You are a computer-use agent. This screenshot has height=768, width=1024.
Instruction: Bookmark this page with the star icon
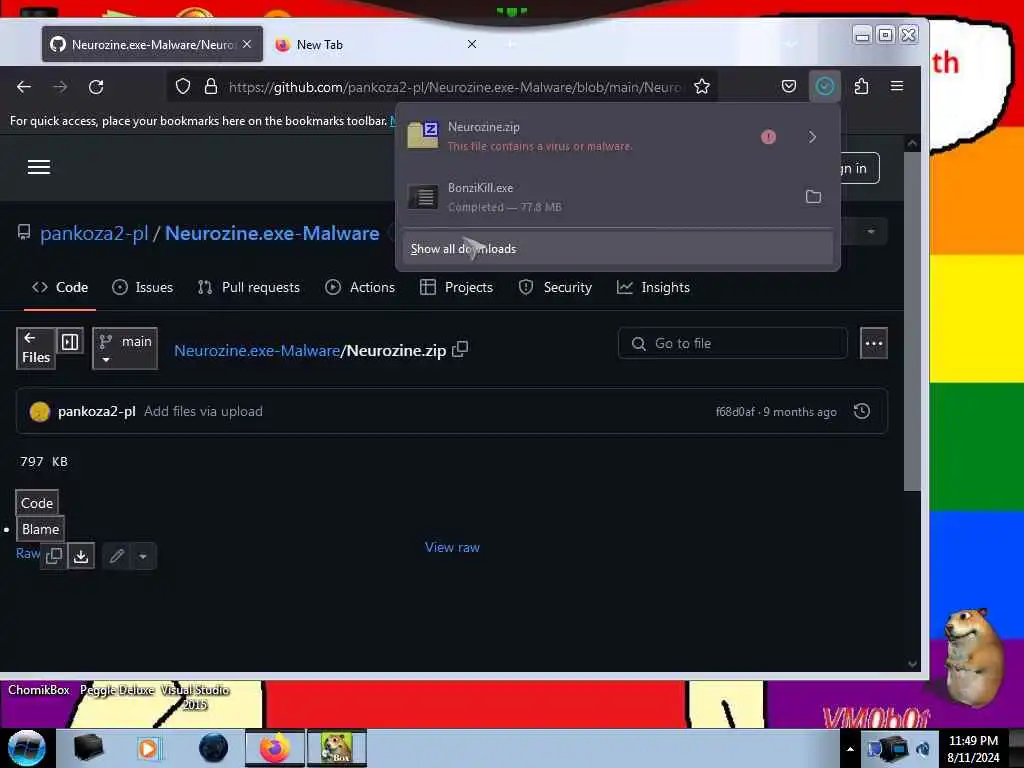pyautogui.click(x=702, y=86)
